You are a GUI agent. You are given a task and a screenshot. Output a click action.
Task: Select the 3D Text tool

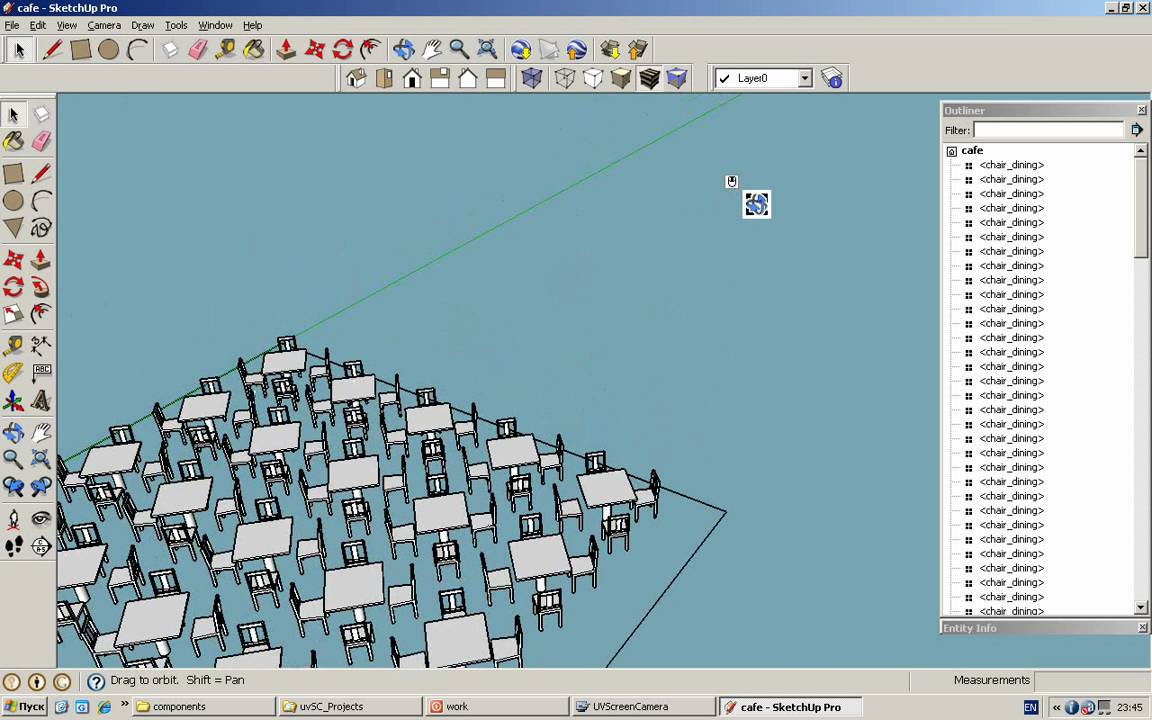[41, 400]
